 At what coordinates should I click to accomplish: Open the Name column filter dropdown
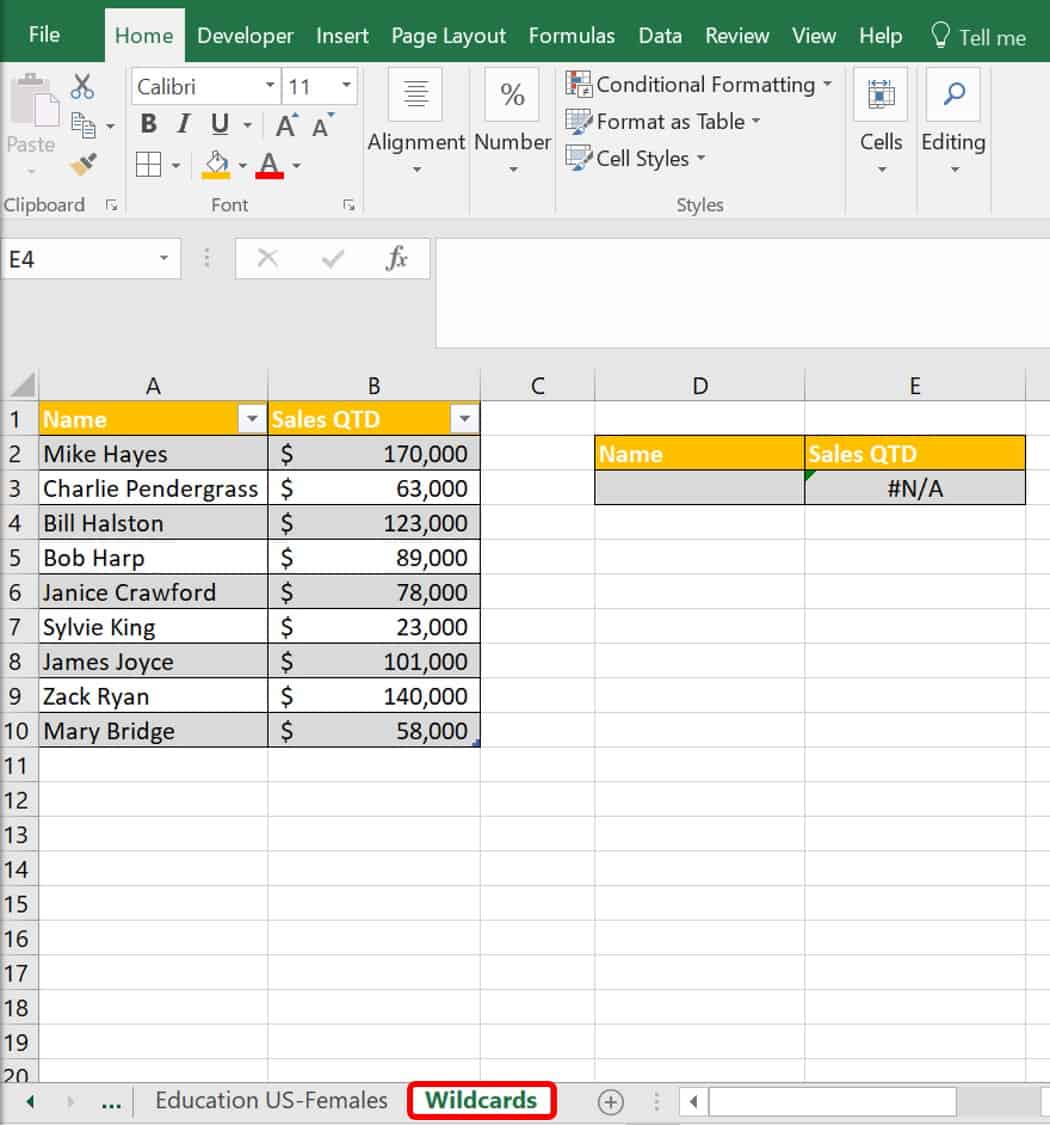[253, 420]
